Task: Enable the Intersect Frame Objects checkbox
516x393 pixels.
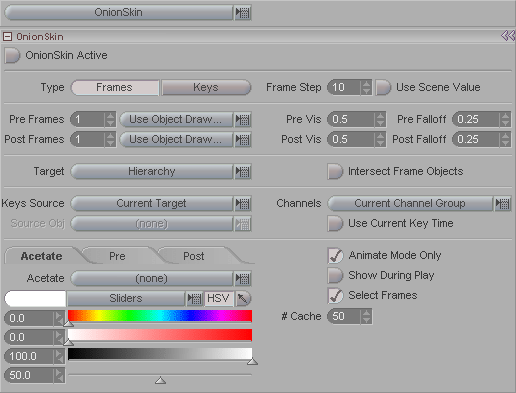Action: coord(335,171)
